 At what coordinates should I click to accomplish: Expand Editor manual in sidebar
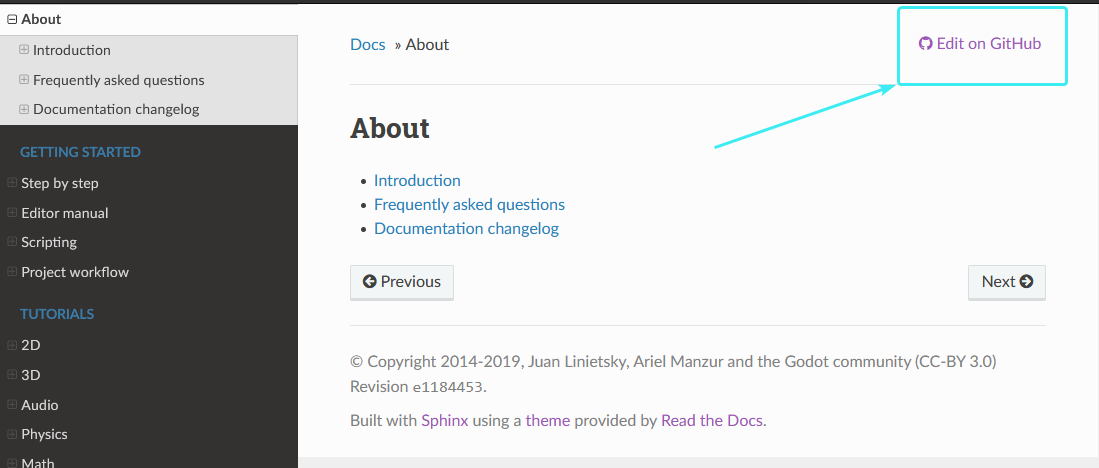coord(12,212)
